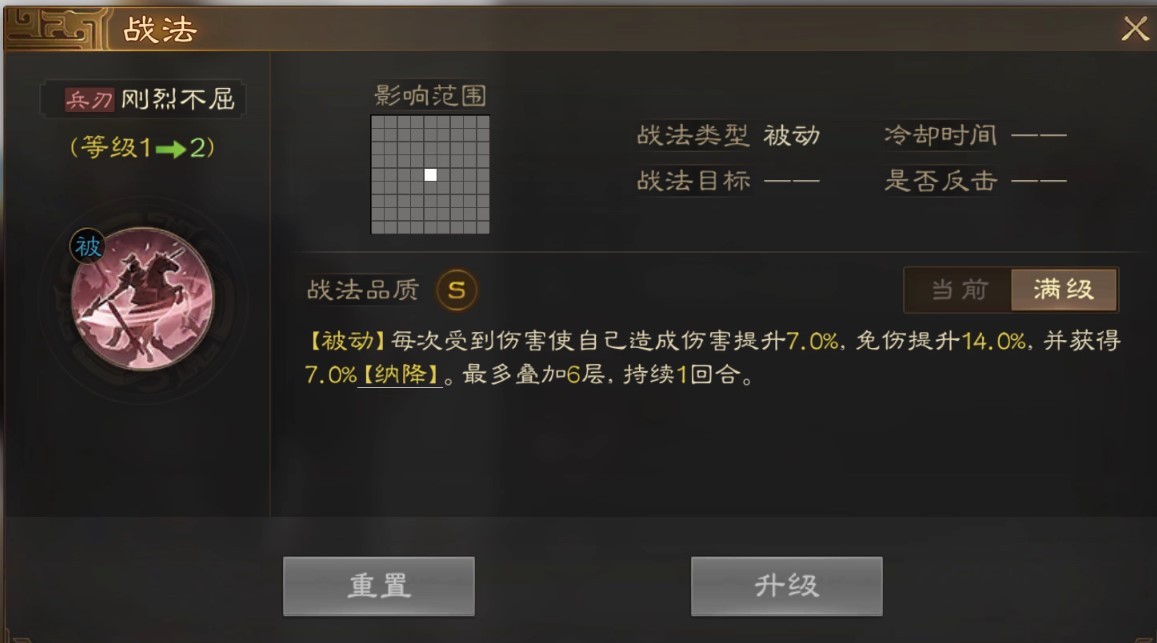Click the 刚烈不屈 skill portrait icon
The width and height of the screenshot is (1157, 643).
[142, 298]
